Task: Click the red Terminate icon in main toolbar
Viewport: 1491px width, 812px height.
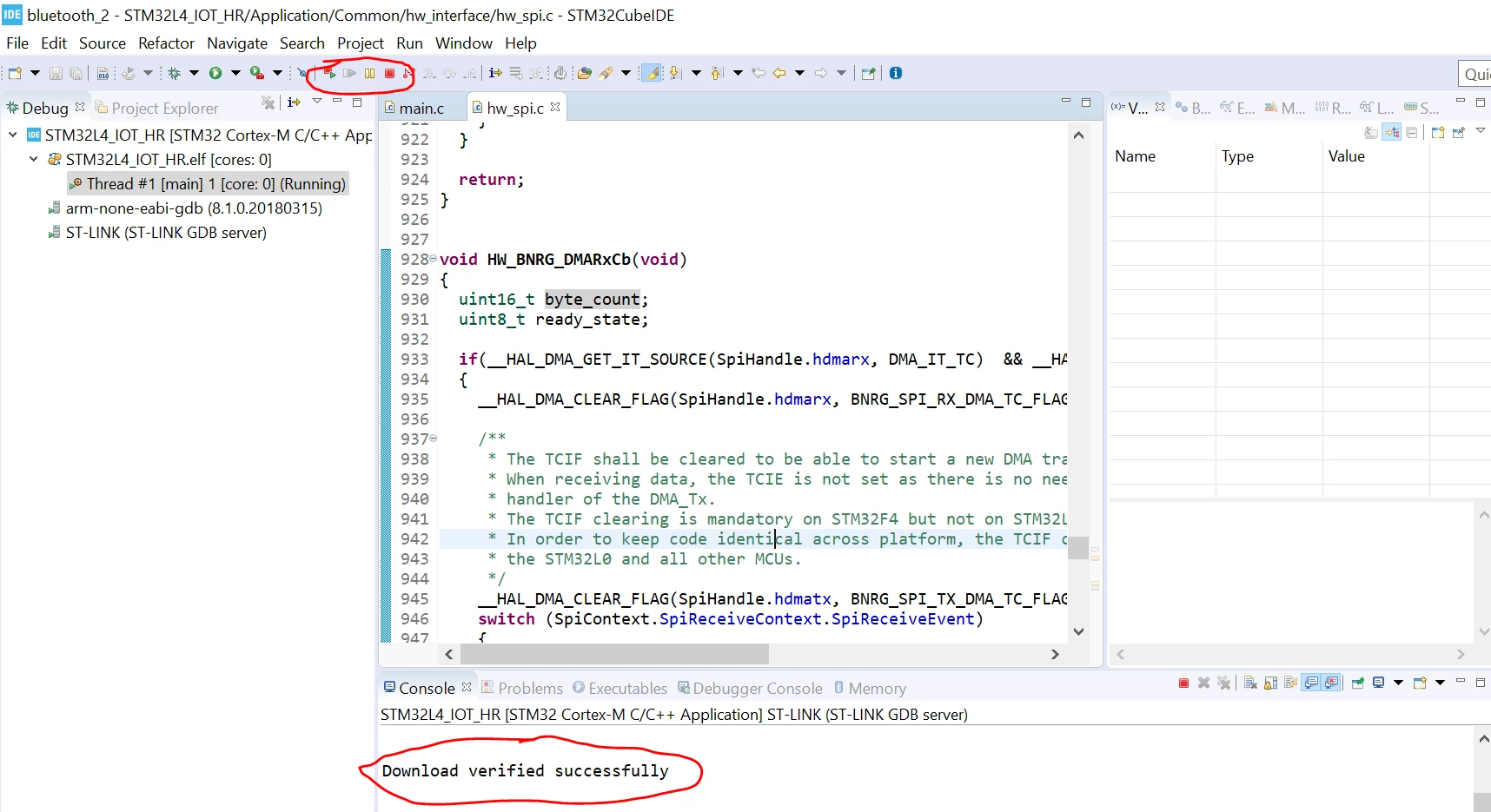Action: 389,74
